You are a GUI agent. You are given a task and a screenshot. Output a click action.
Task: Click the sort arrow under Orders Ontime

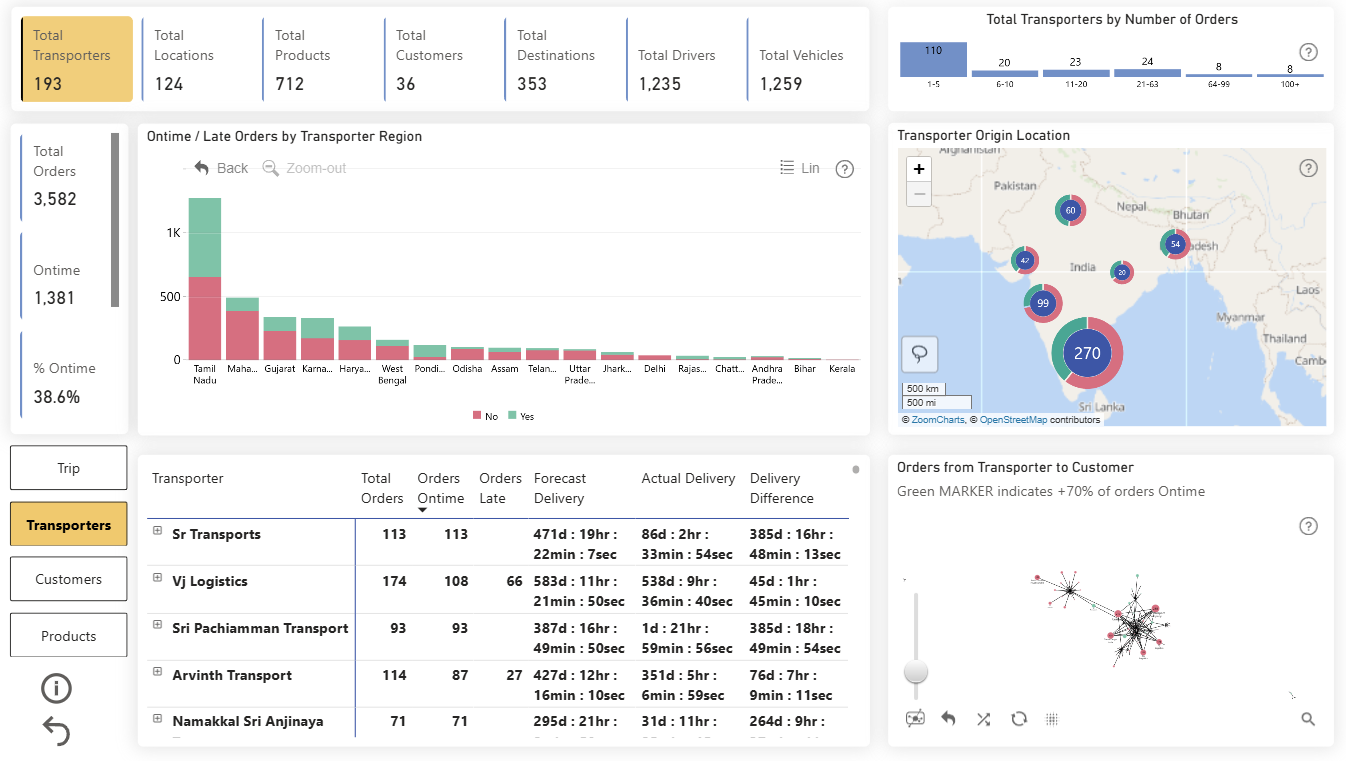click(x=423, y=511)
